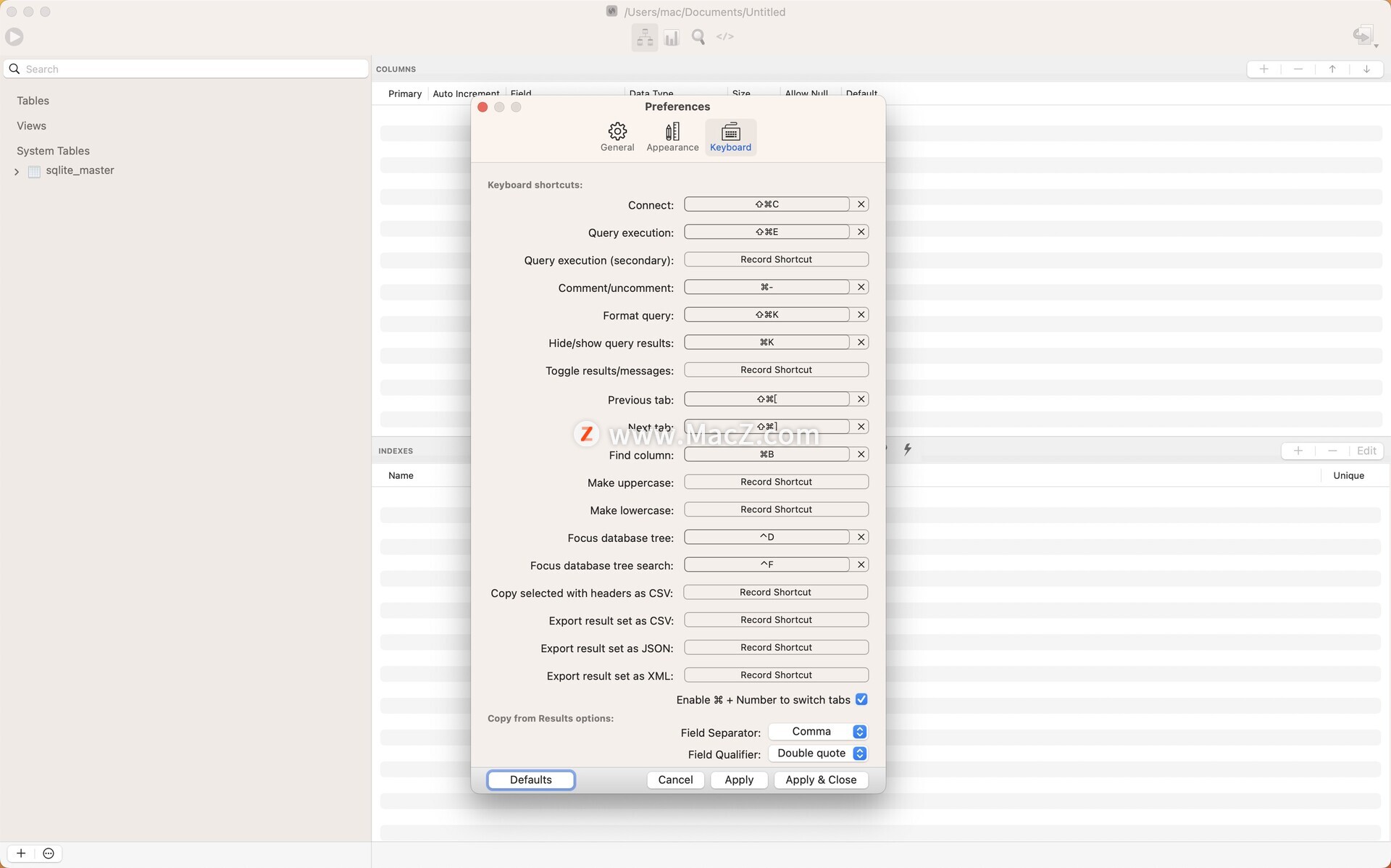Move column up with arrow icon
The height and width of the screenshot is (868, 1391).
(x=1332, y=69)
